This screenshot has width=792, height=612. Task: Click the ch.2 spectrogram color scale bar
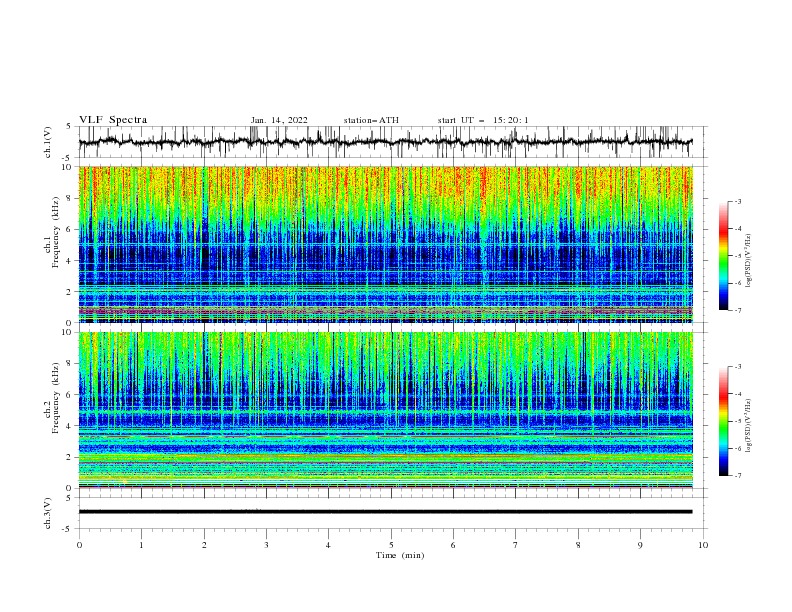coord(723,421)
